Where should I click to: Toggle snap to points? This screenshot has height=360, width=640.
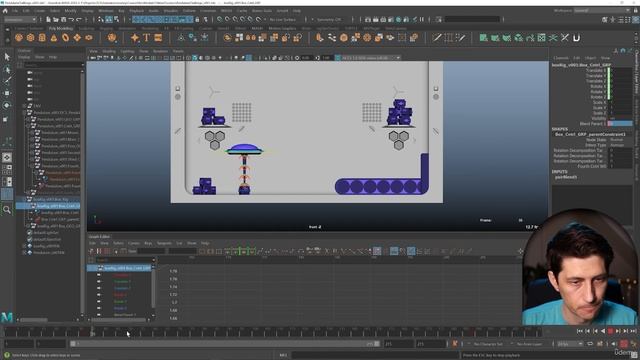click(236, 19)
